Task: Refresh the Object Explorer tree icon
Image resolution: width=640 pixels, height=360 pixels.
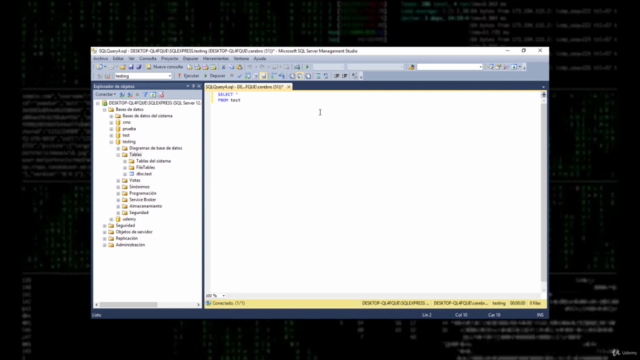Action: [153, 95]
